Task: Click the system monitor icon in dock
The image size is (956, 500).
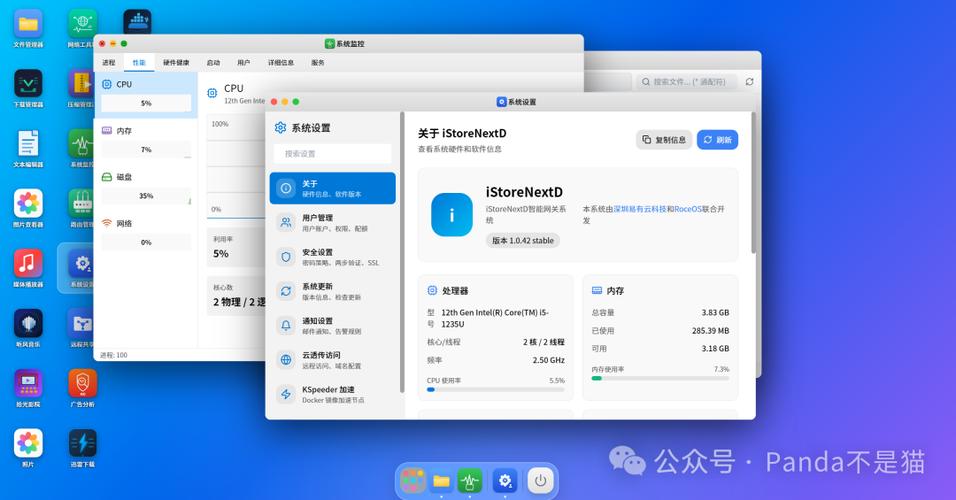Action: pos(469,481)
